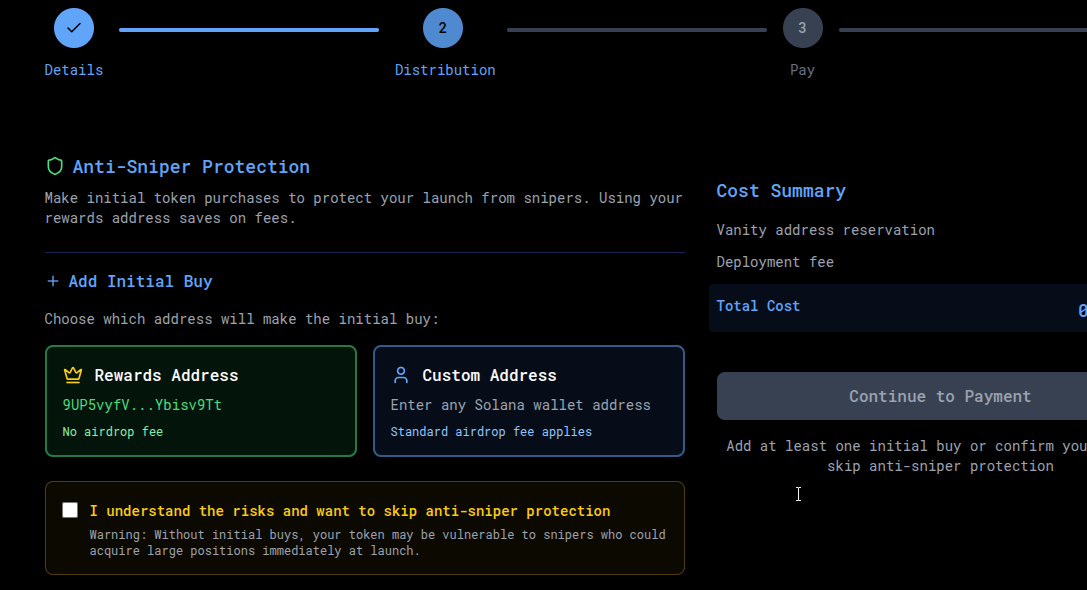Screen dimensions: 1087x590
Task: Click the person icon on Custom Address
Action: pos(401,375)
